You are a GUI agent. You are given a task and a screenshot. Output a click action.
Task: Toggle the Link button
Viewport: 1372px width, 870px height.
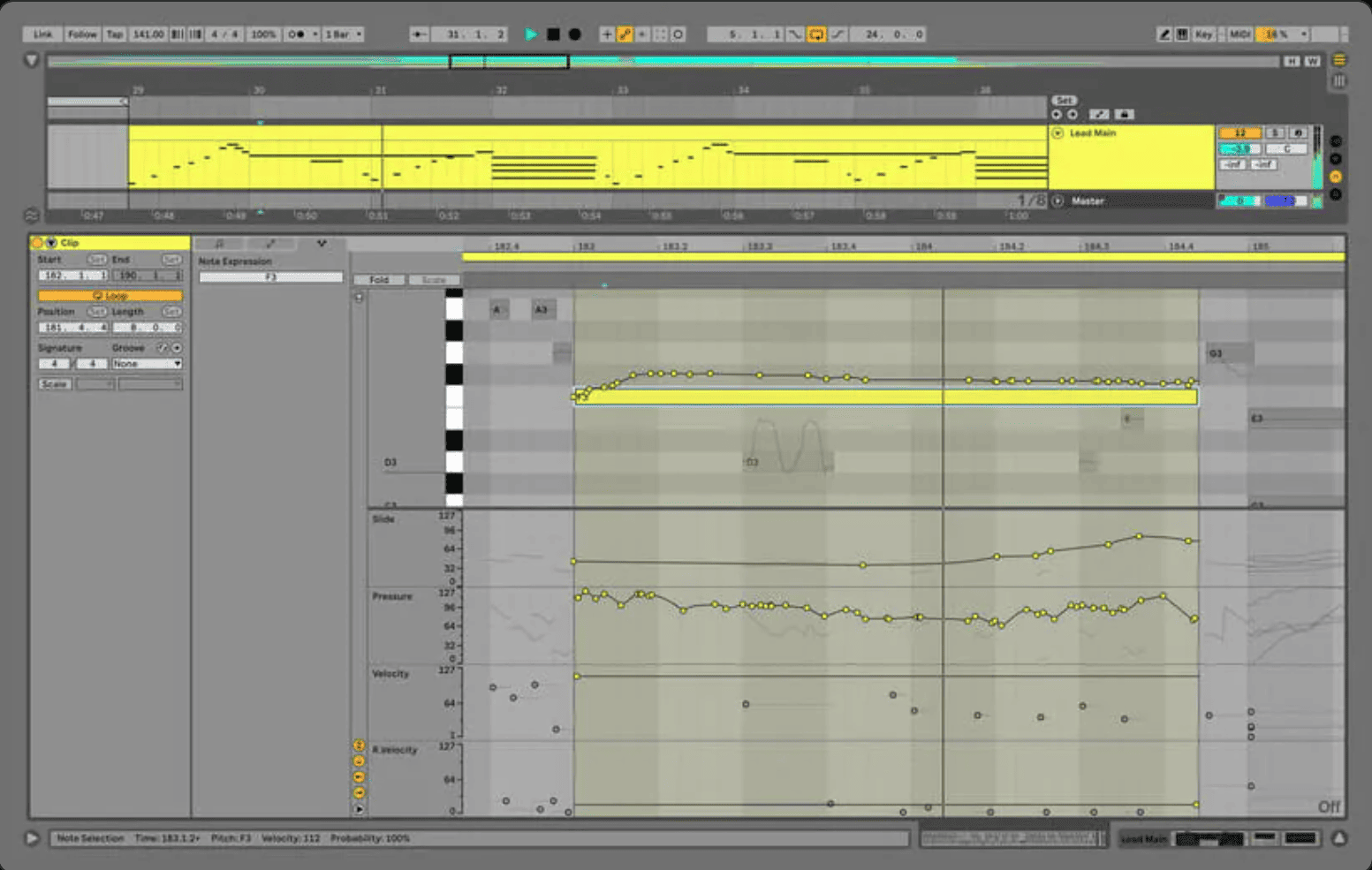(42, 34)
